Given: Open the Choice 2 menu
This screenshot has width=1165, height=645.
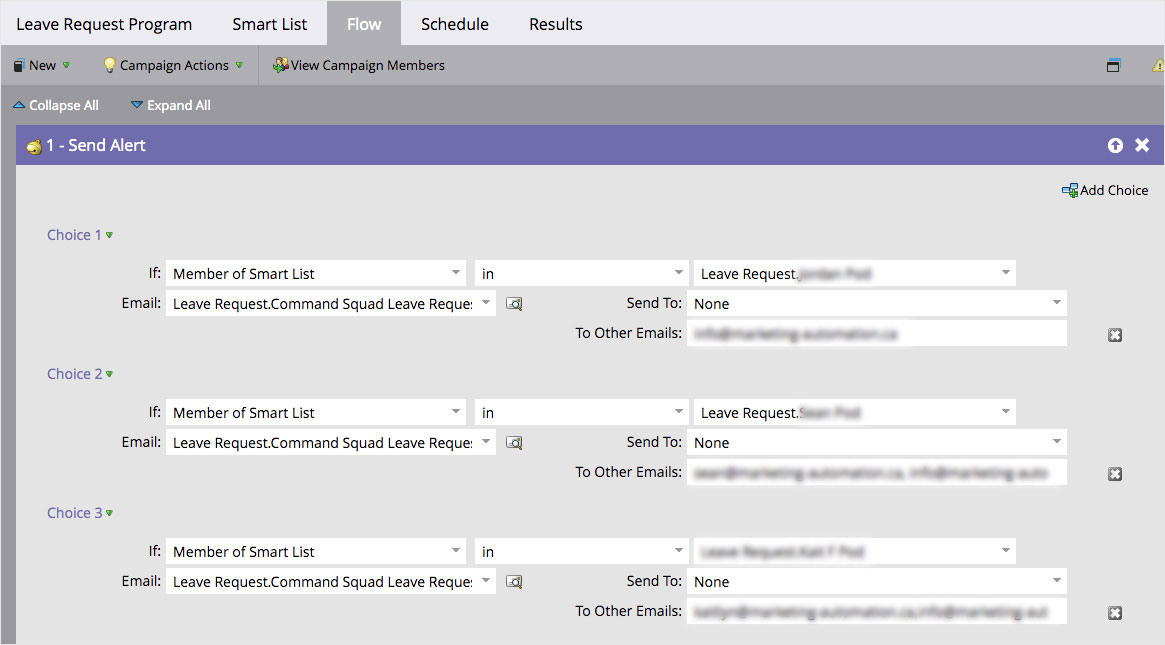Looking at the screenshot, I should pos(79,374).
